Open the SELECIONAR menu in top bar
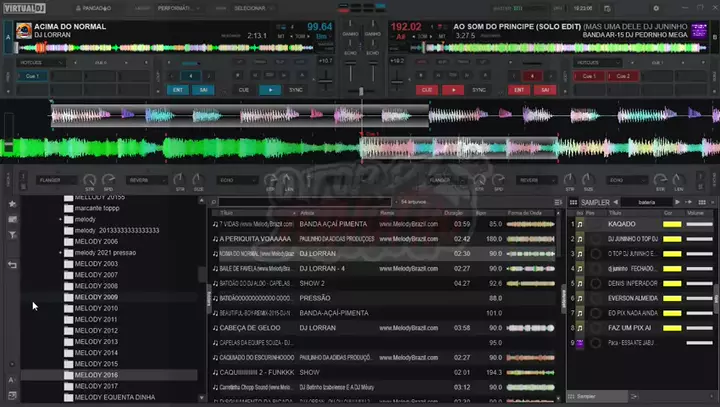This screenshot has width=720, height=407. point(253,8)
